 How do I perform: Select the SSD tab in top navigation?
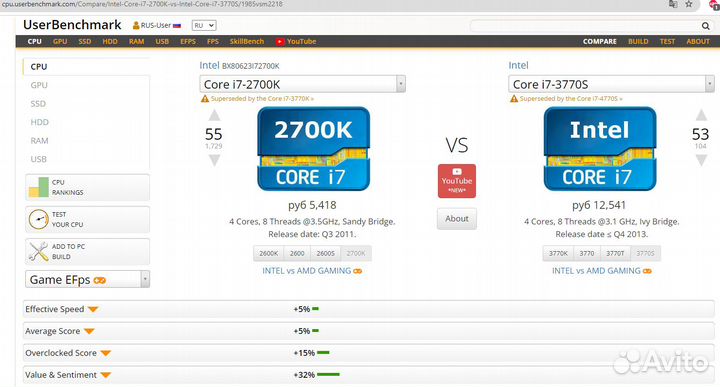(x=84, y=41)
